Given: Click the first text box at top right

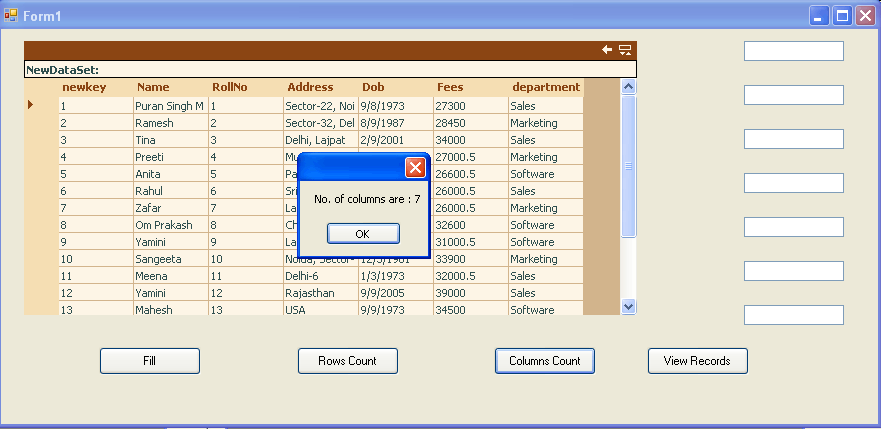Looking at the screenshot, I should 794,51.
